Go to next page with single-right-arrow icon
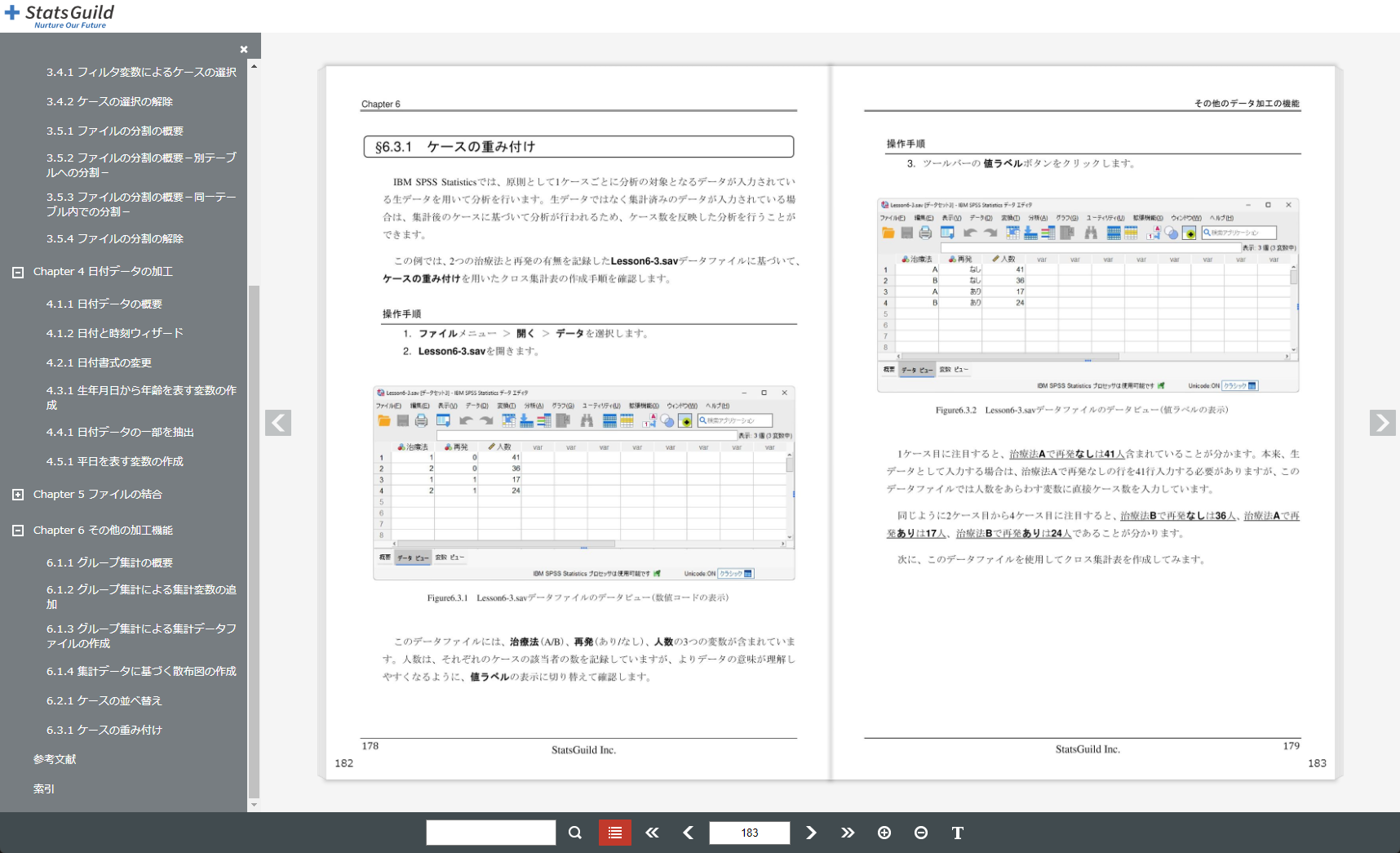 click(x=811, y=833)
